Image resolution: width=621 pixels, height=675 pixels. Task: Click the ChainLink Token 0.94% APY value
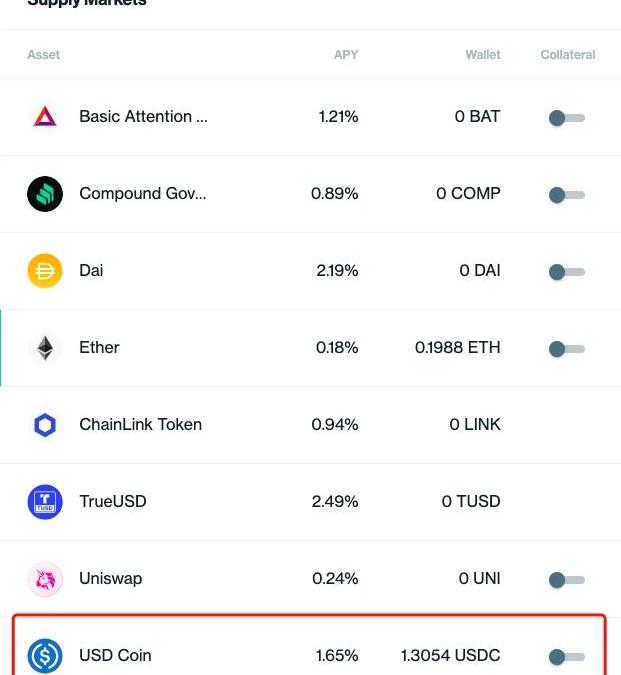[334, 425]
